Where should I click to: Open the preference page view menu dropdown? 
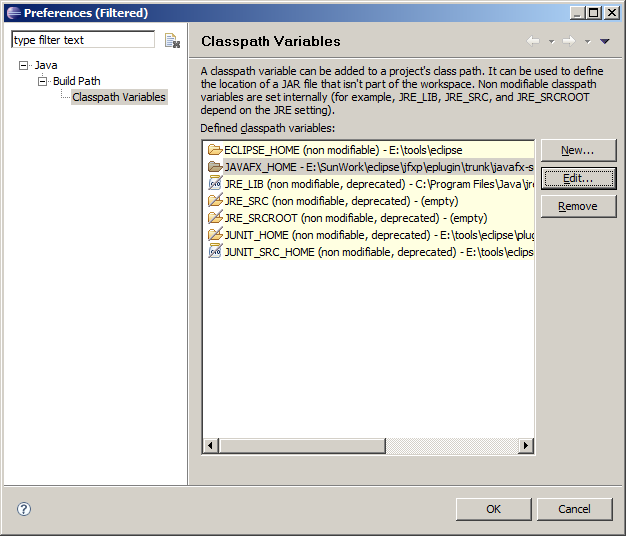pyautogui.click(x=604, y=42)
